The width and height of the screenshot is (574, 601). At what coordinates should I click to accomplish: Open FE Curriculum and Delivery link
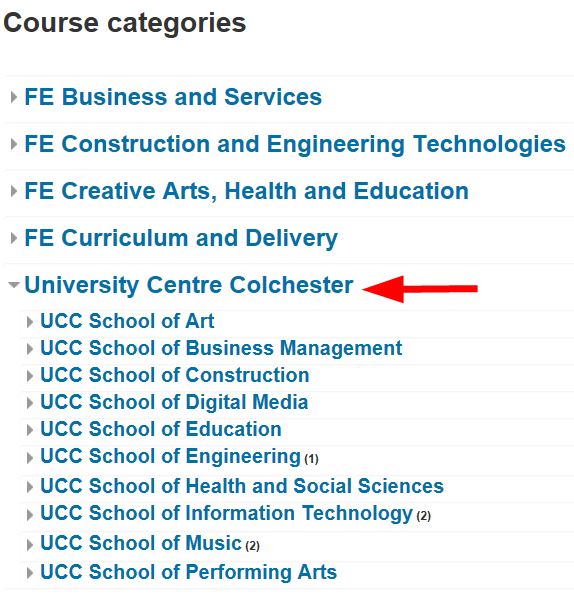point(181,238)
